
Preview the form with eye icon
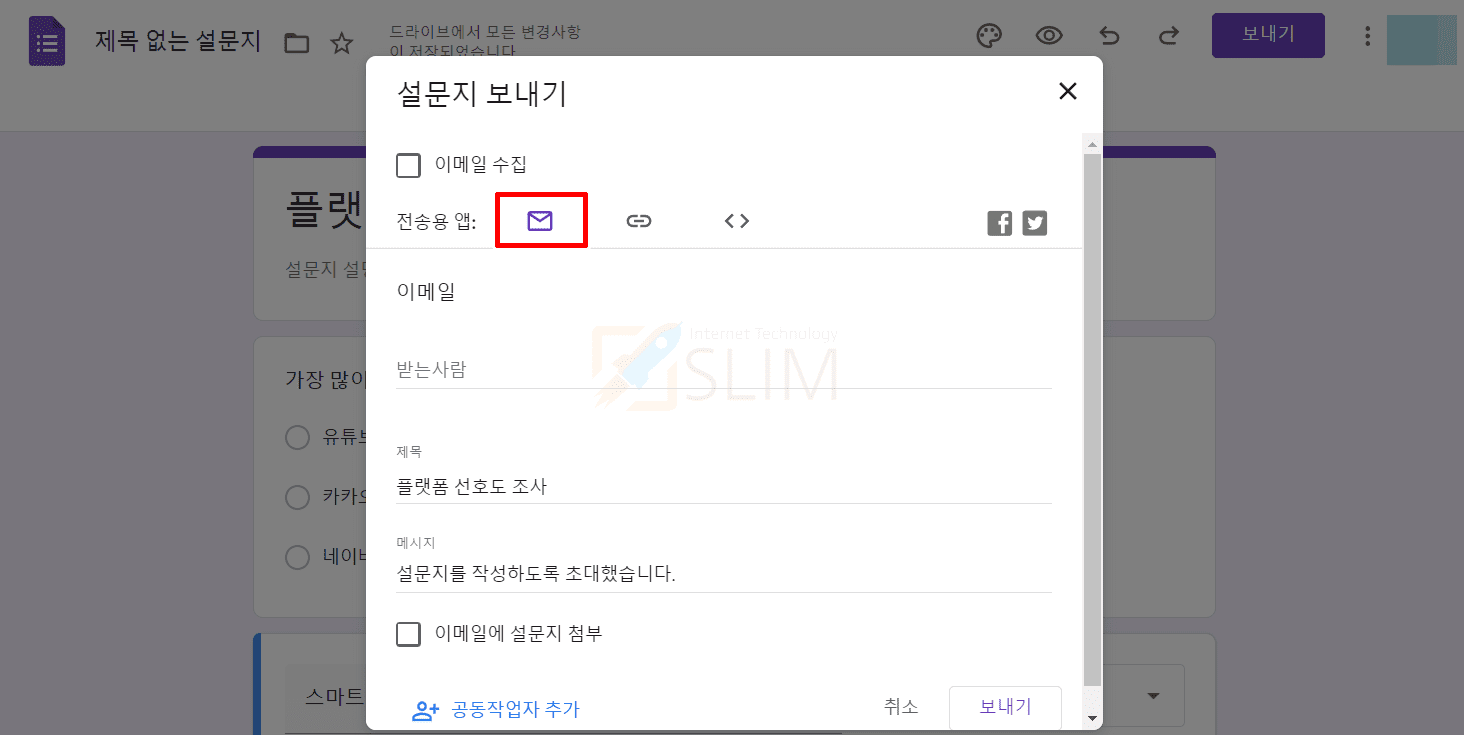pos(1048,36)
